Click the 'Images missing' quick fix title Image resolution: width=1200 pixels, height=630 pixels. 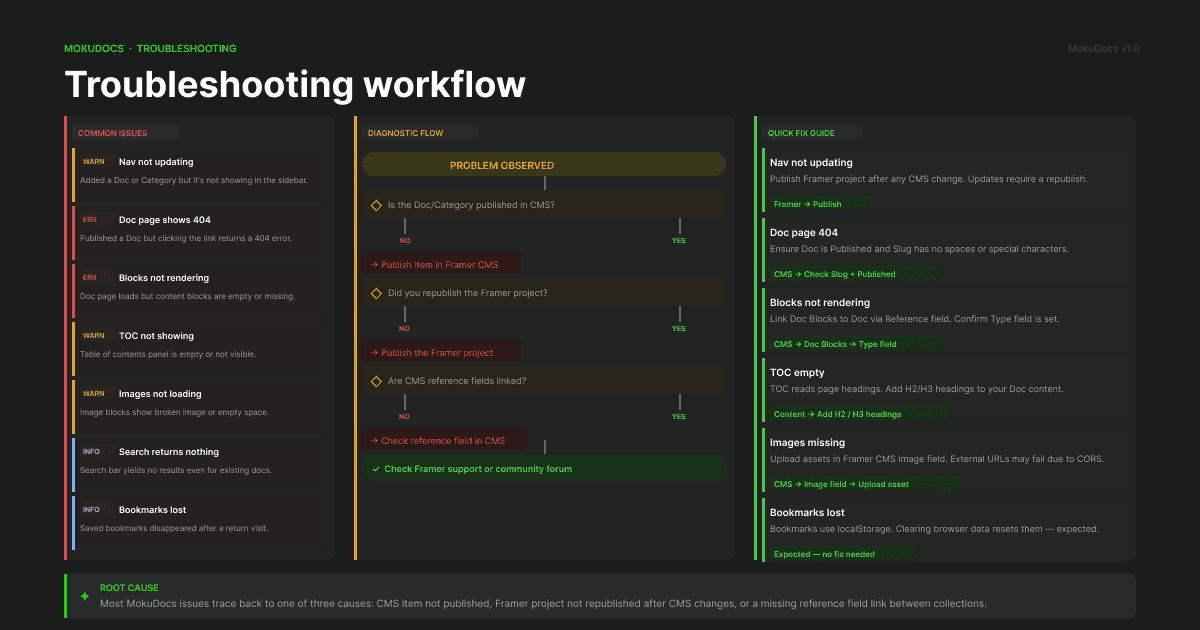coord(807,442)
